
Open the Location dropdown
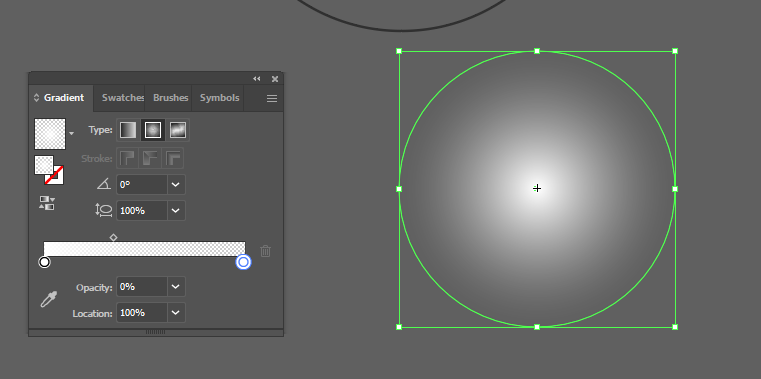coord(176,313)
